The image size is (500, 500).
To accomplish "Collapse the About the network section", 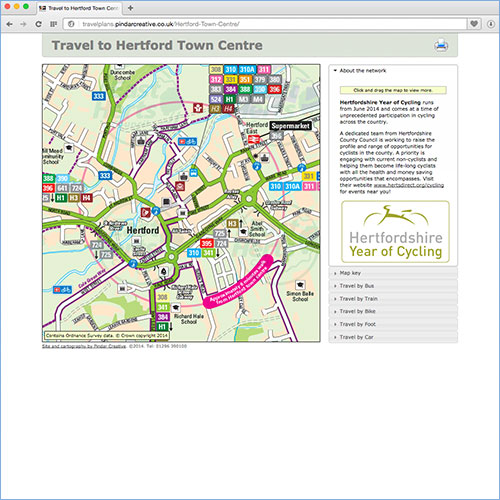I will pos(393,71).
